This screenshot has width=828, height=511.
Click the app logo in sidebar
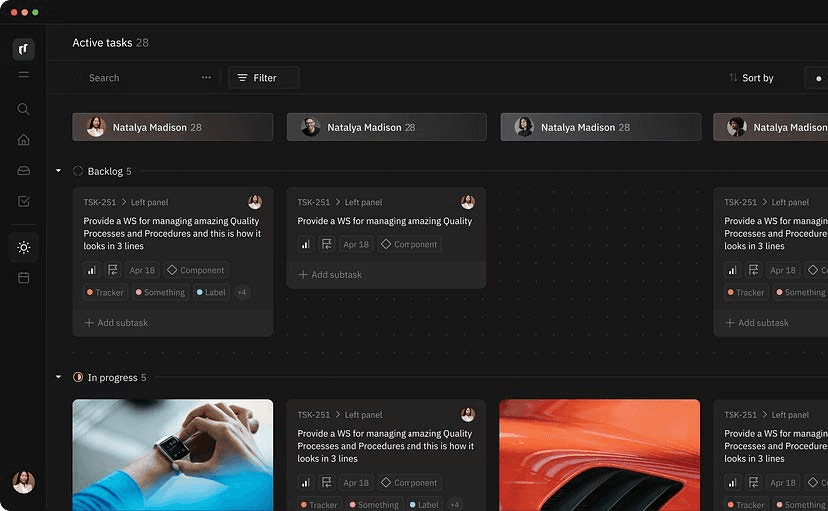coord(23,49)
